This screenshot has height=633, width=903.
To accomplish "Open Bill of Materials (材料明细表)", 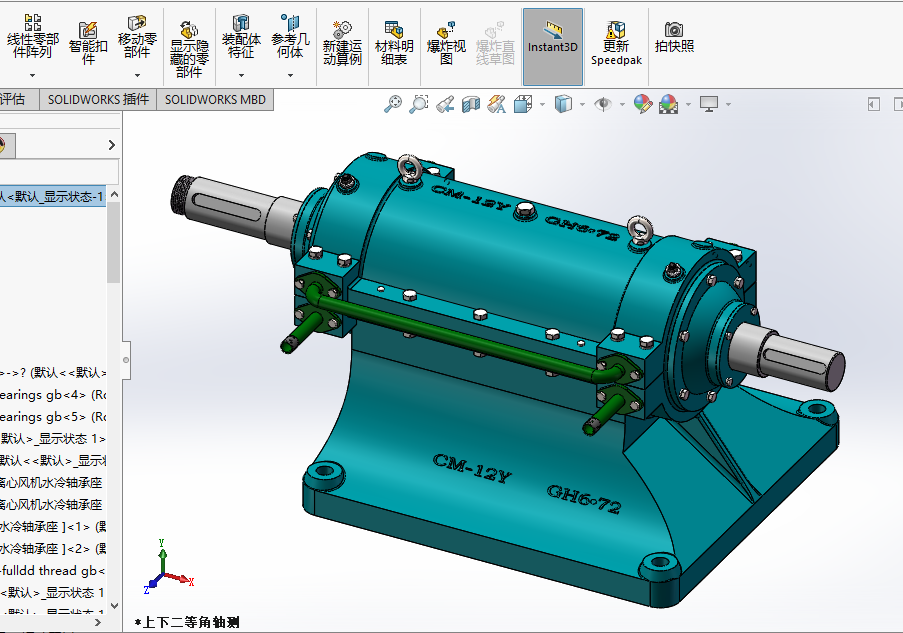I will pyautogui.click(x=394, y=43).
